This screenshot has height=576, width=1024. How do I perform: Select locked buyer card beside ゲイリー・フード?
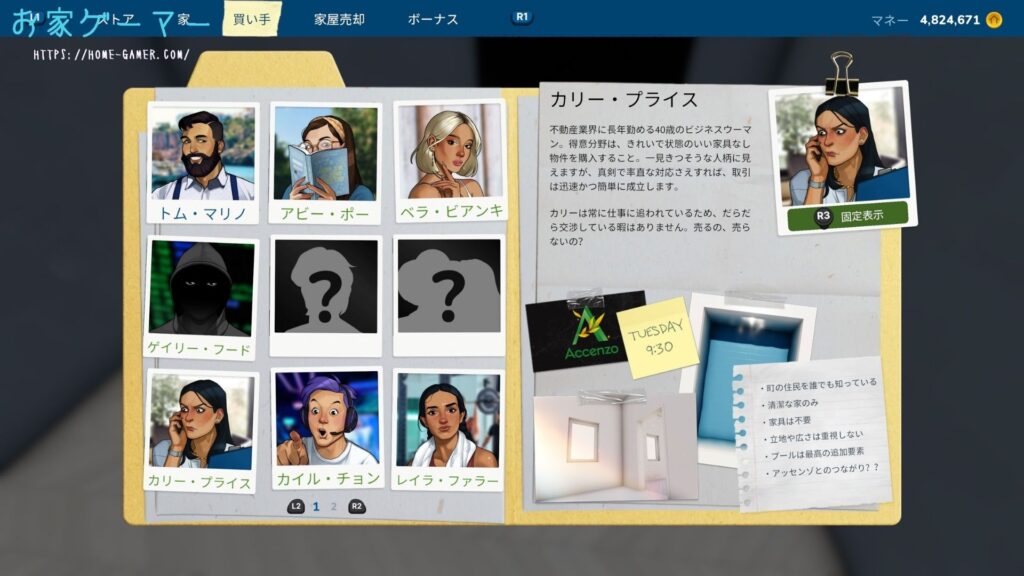click(x=326, y=296)
